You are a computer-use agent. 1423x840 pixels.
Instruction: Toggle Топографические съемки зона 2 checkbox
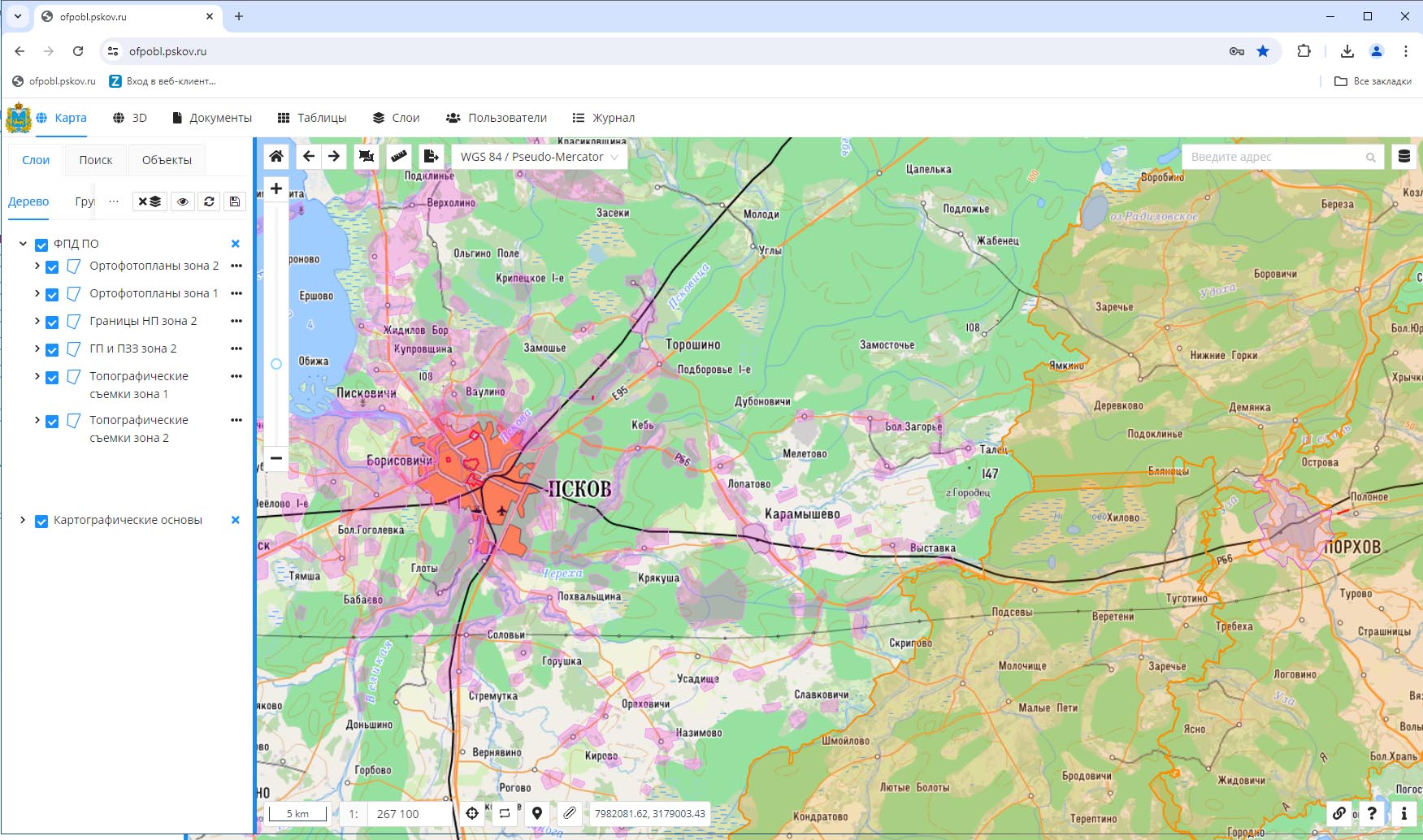pyautogui.click(x=52, y=422)
